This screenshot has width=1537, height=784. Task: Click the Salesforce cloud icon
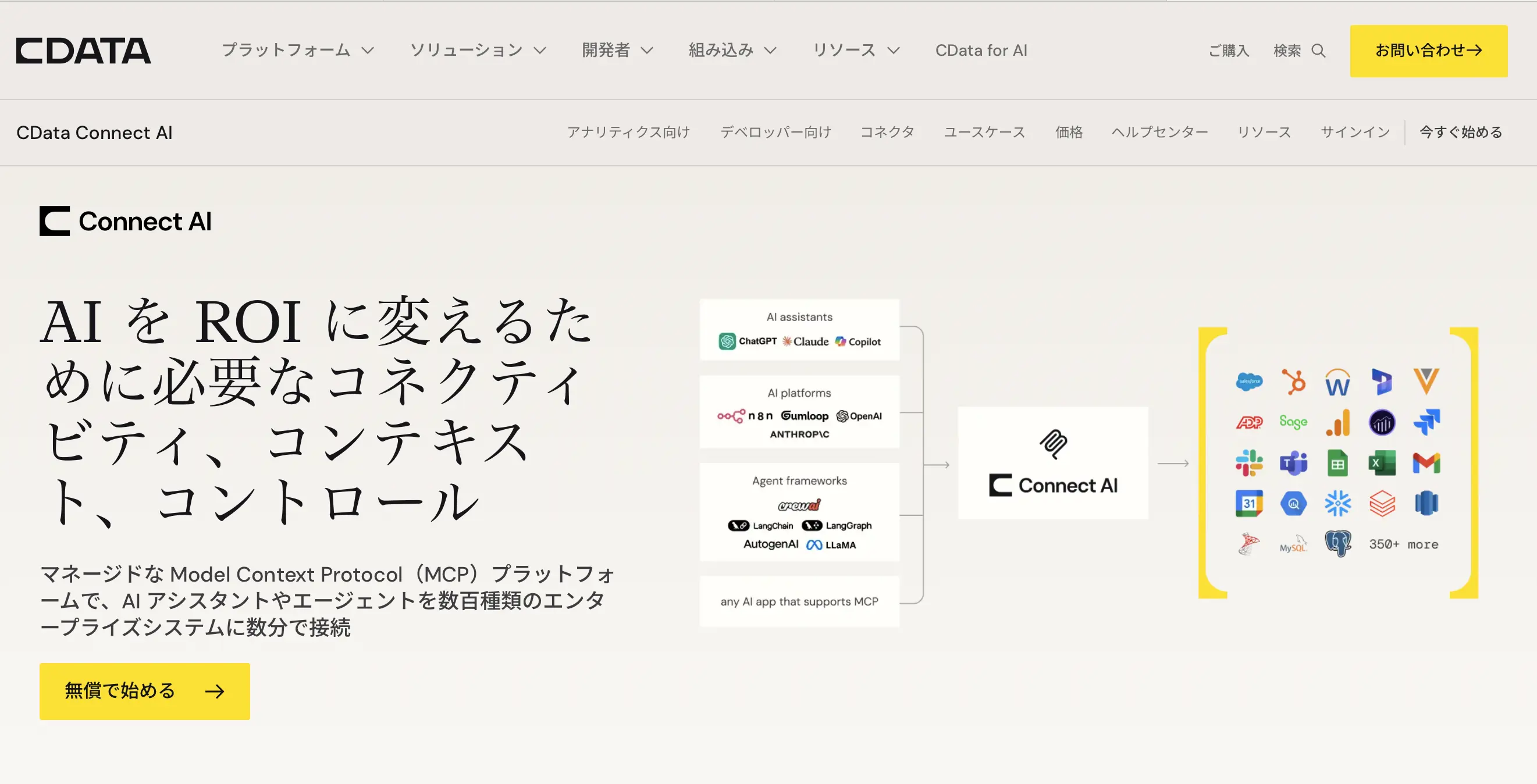click(x=1249, y=382)
